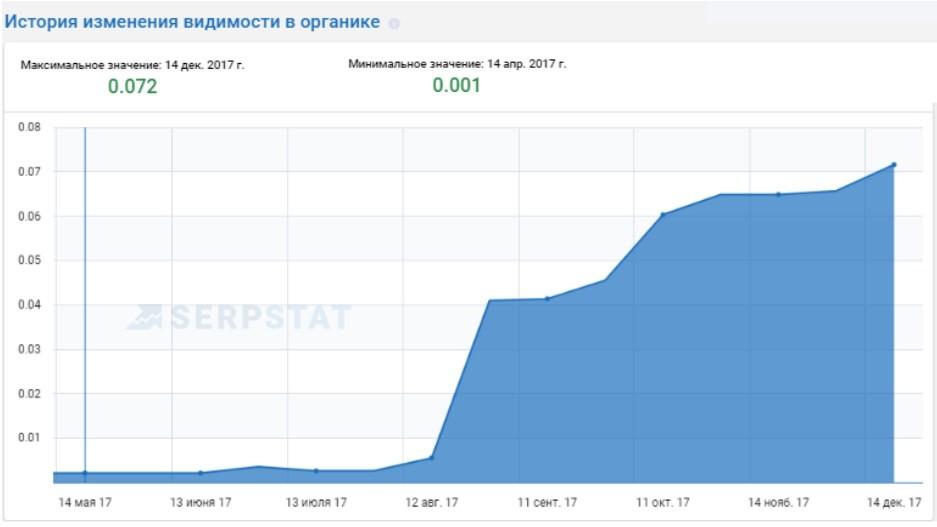
Task: Select the maximum value 0.072
Action: click(x=133, y=86)
